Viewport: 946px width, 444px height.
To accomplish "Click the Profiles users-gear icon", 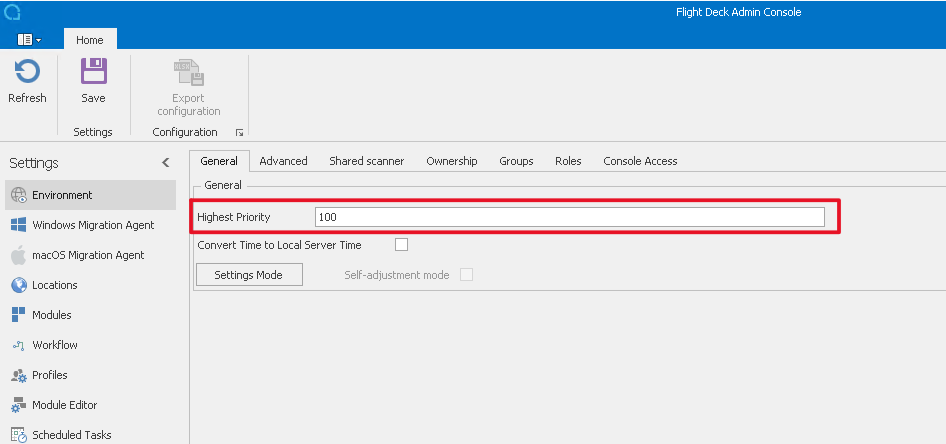I will pyautogui.click(x=19, y=375).
